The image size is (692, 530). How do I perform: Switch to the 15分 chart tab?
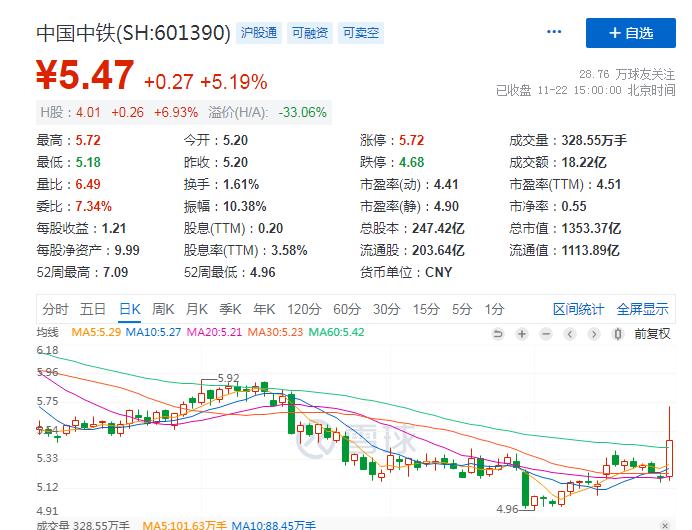pos(426,309)
